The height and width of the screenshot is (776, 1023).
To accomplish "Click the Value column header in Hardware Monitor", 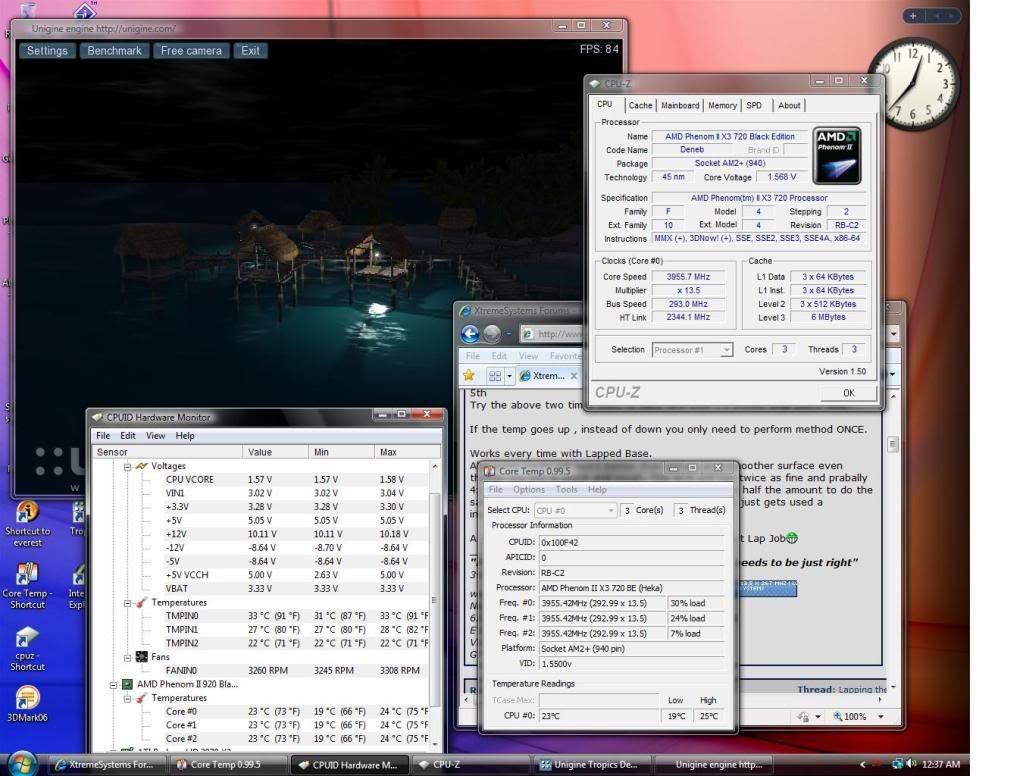I will click(x=275, y=452).
